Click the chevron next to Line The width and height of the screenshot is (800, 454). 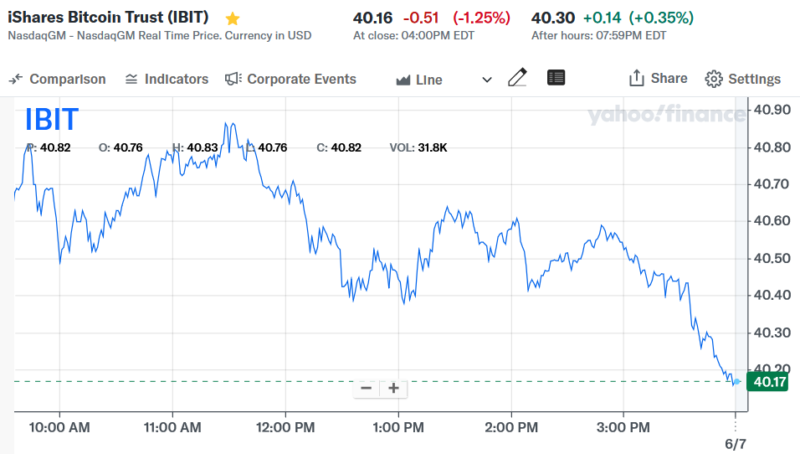tap(487, 79)
